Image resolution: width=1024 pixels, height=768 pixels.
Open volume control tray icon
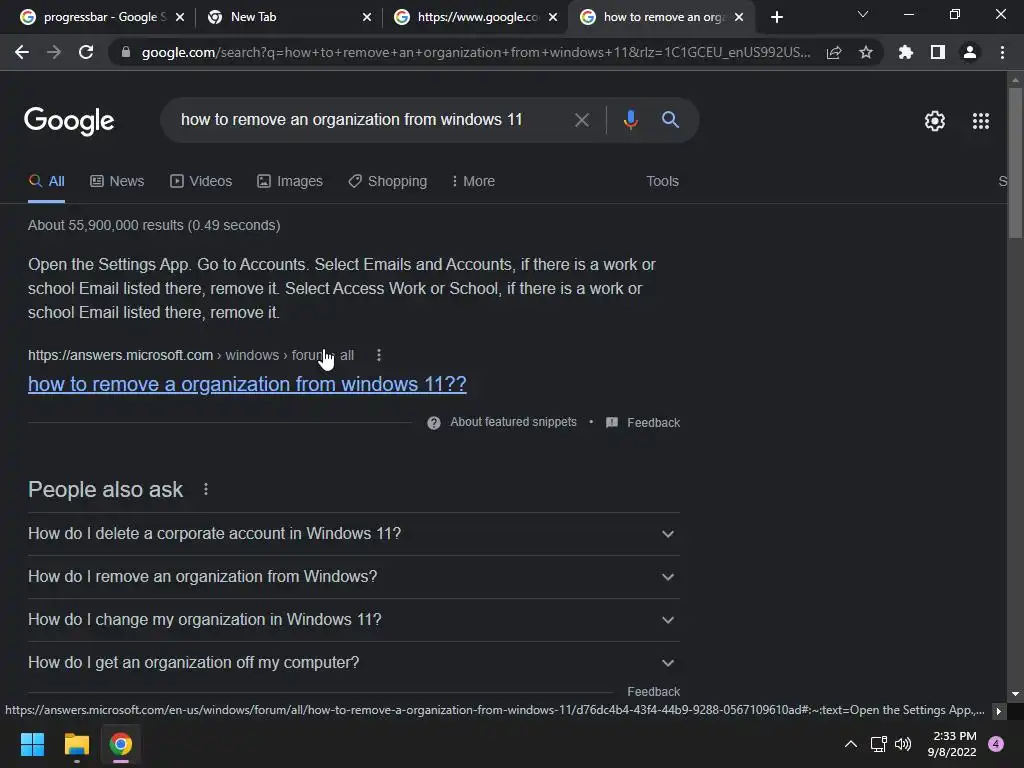(903, 744)
